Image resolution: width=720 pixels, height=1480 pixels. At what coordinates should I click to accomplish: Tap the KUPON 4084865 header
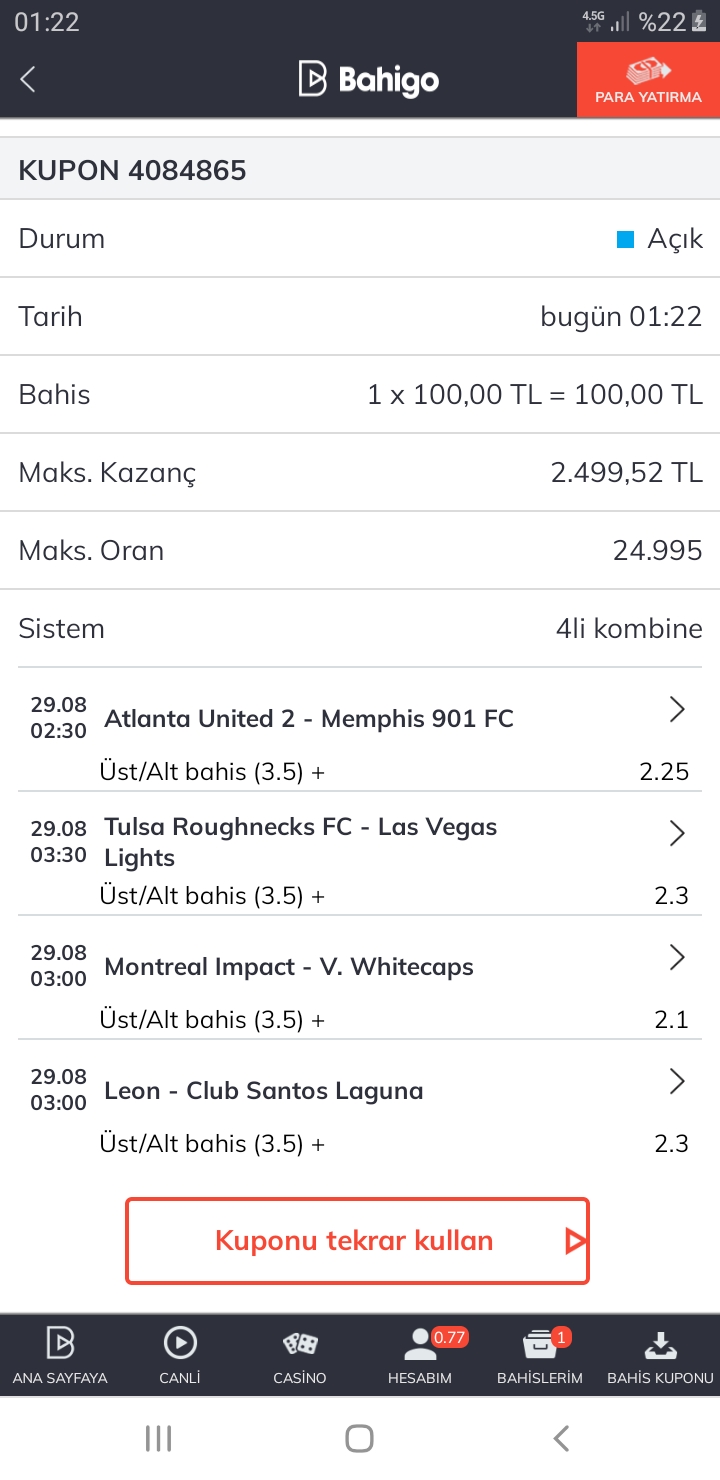click(x=132, y=170)
